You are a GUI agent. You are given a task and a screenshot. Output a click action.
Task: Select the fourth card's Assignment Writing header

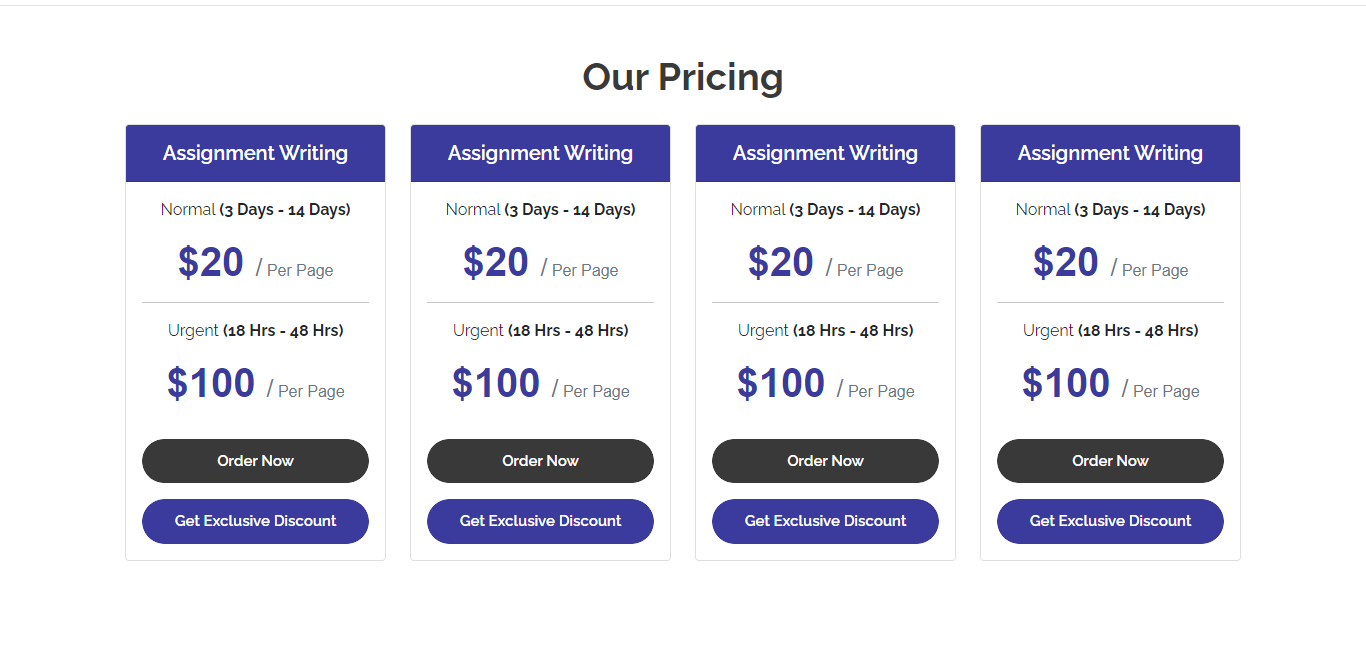(x=1110, y=153)
